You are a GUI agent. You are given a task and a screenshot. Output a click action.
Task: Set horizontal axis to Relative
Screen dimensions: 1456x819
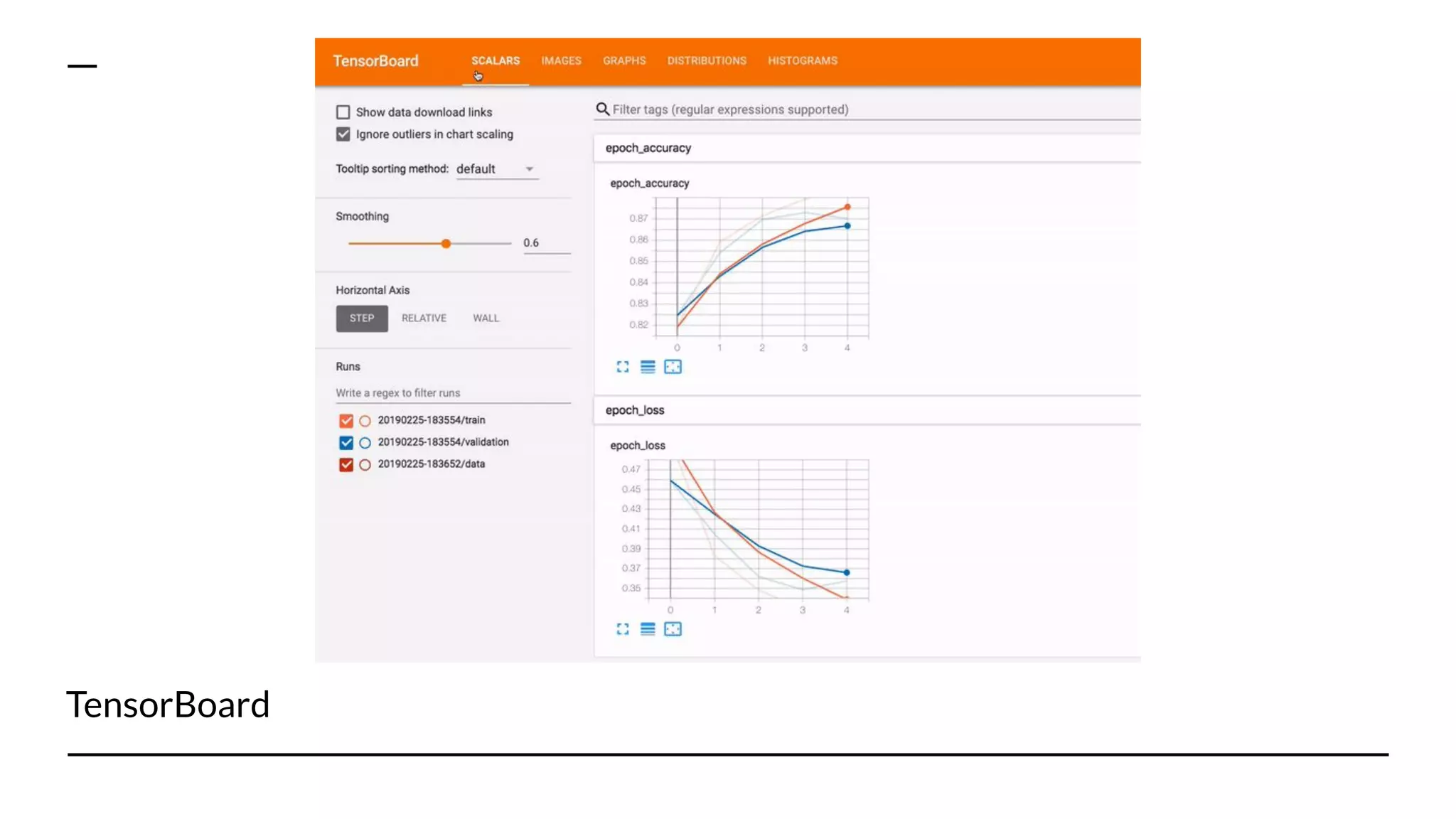click(x=424, y=318)
